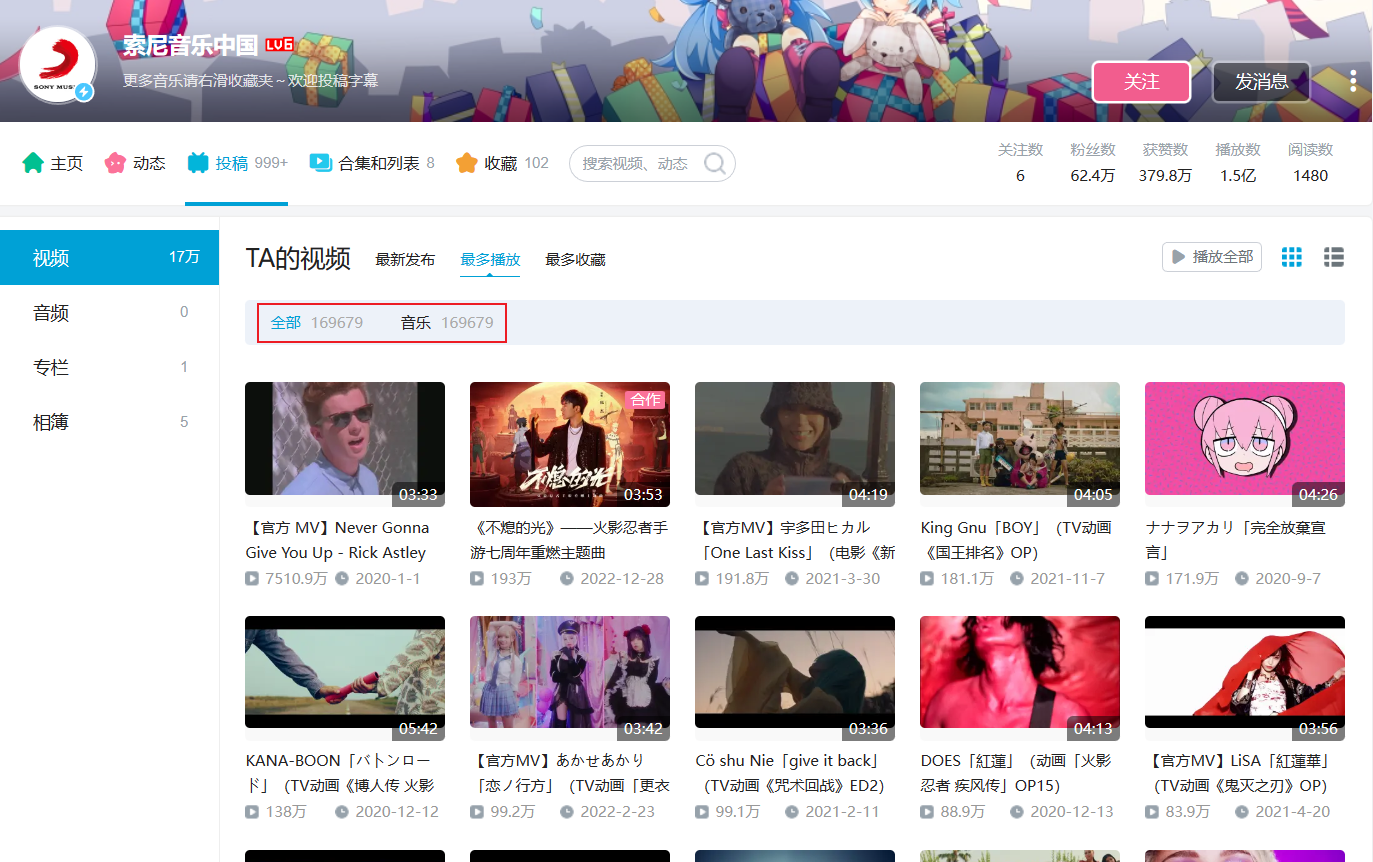Click the home (主页) house icon
This screenshot has width=1373, height=862.
click(x=33, y=163)
